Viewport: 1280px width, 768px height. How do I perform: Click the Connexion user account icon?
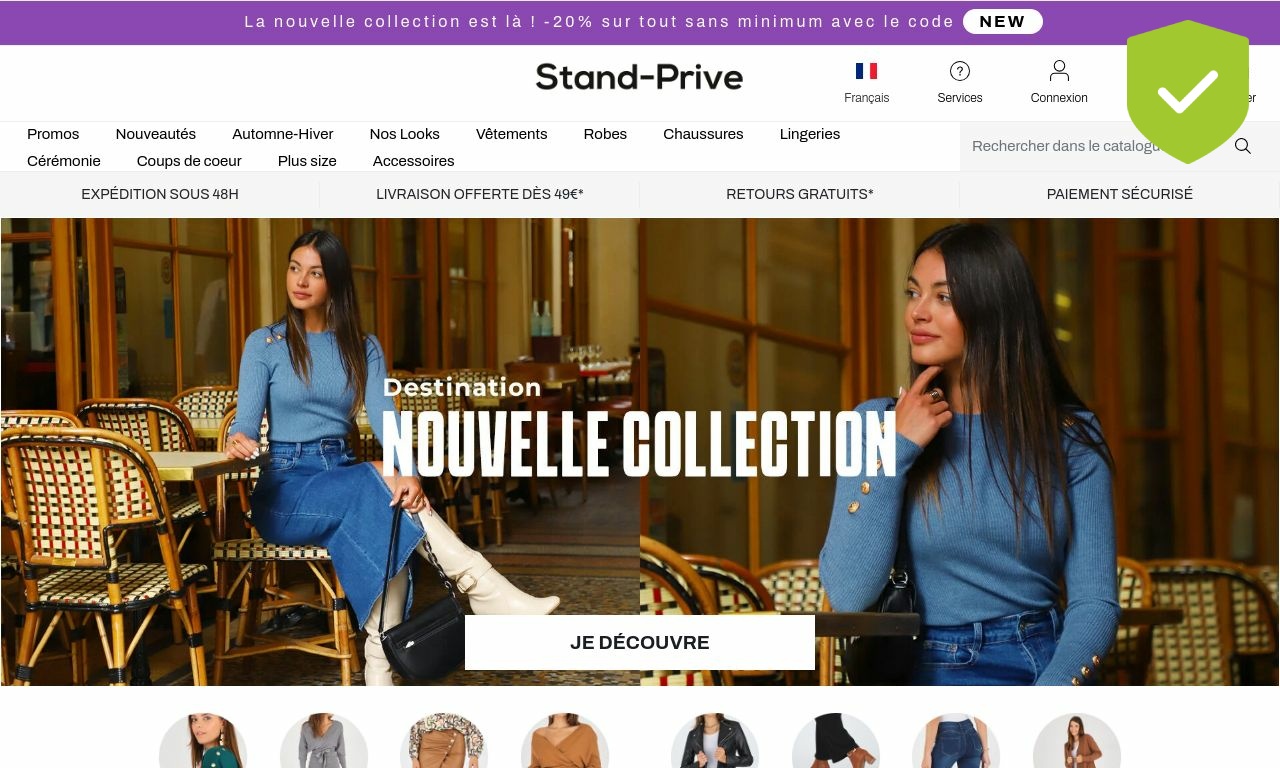click(x=1059, y=70)
